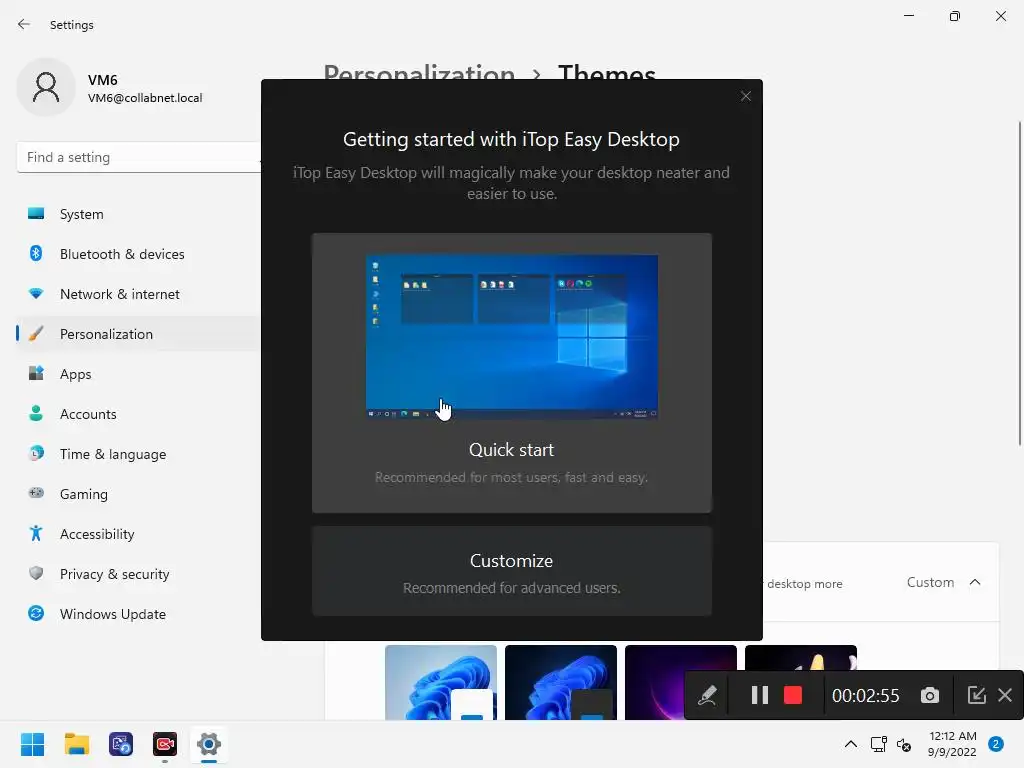Stop the screen recording

coord(793,696)
